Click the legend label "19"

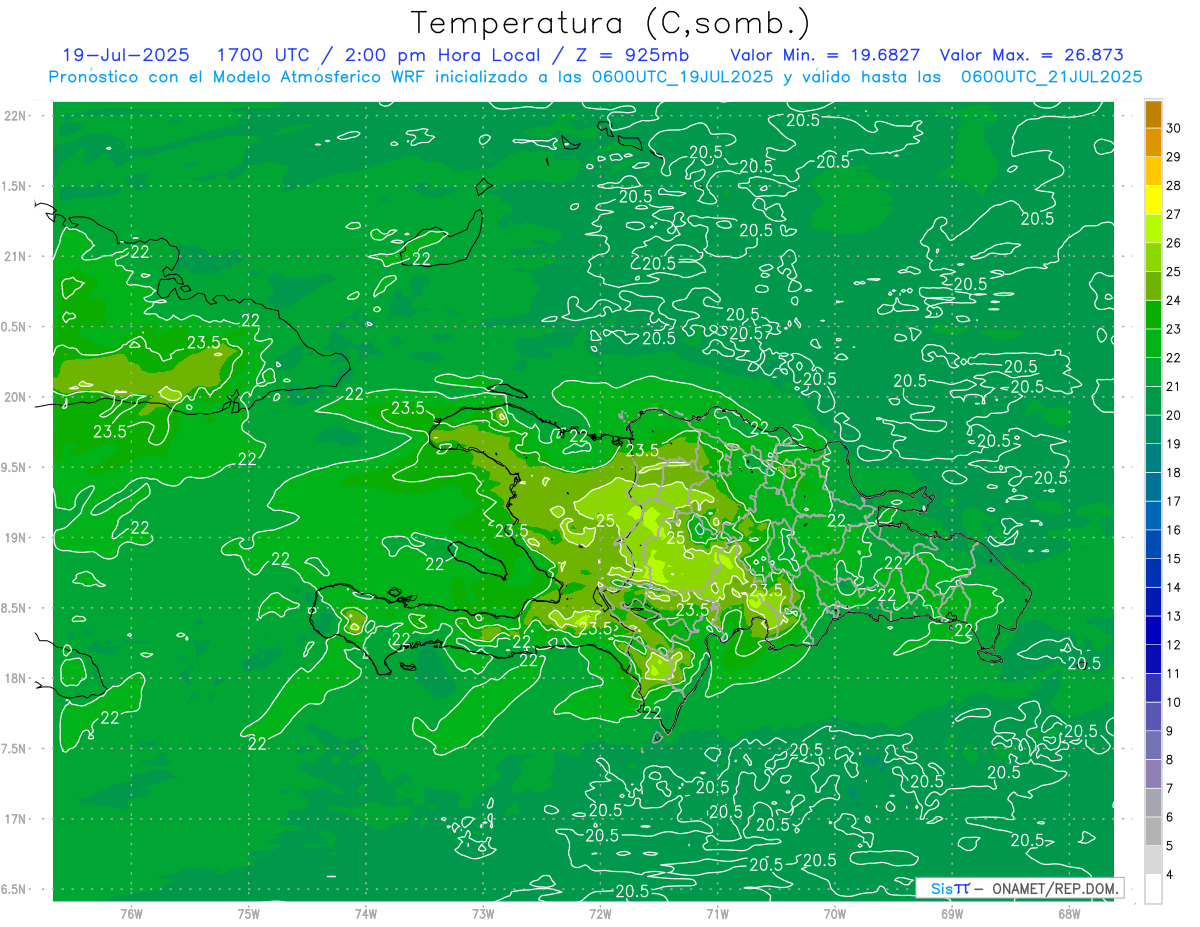(x=1174, y=444)
